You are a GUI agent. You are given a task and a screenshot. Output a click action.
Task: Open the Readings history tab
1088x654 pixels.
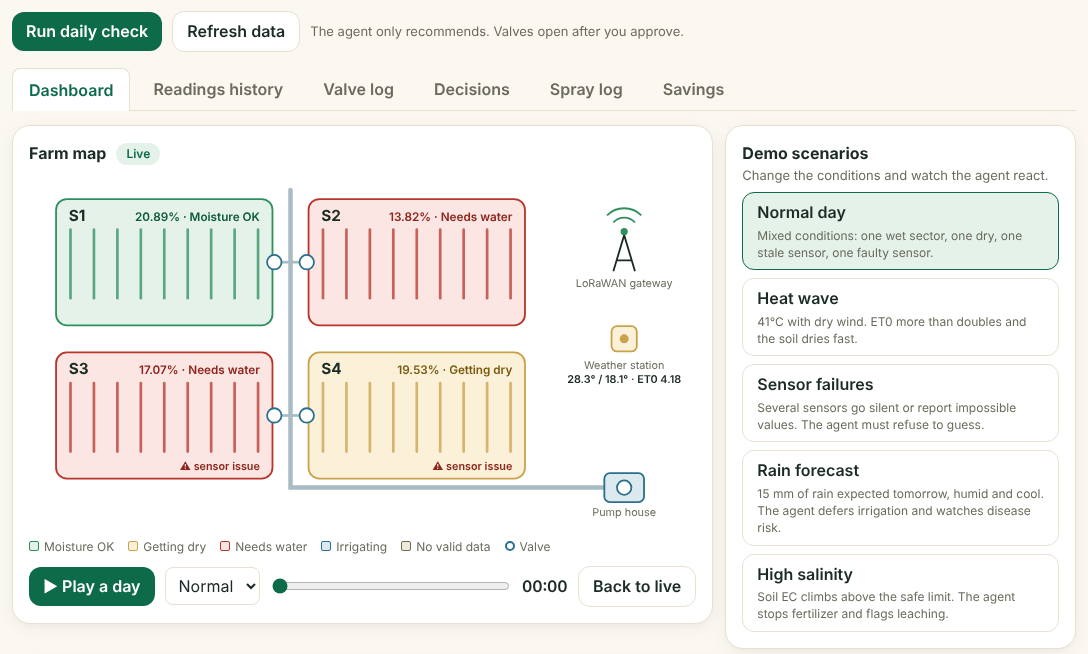coord(218,89)
